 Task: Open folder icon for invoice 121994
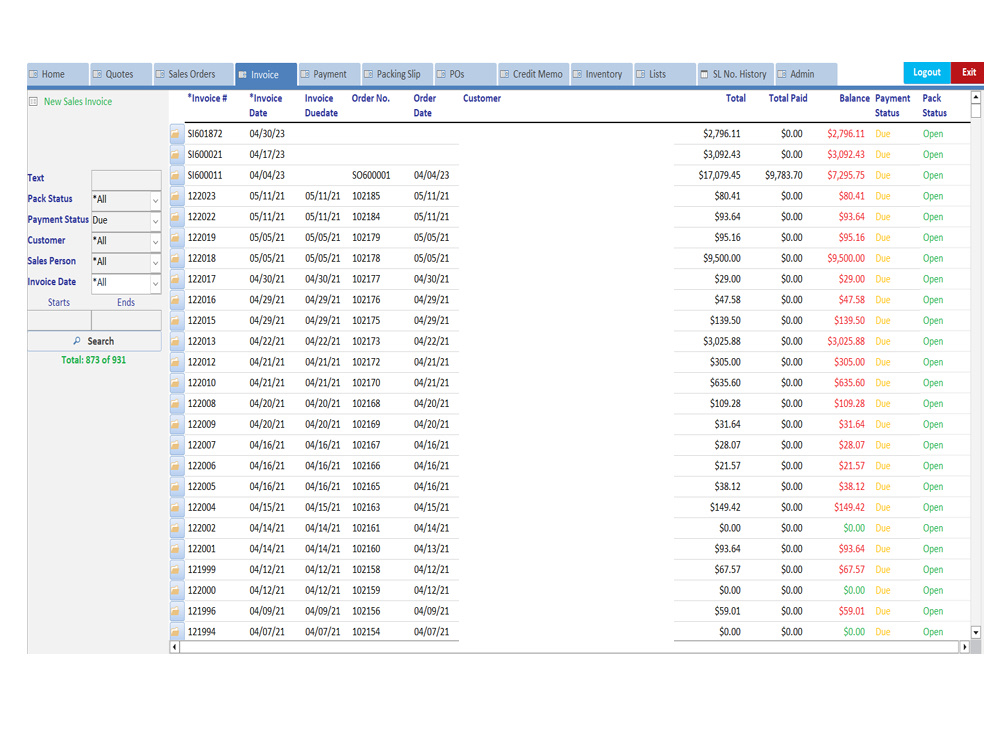tap(175, 631)
